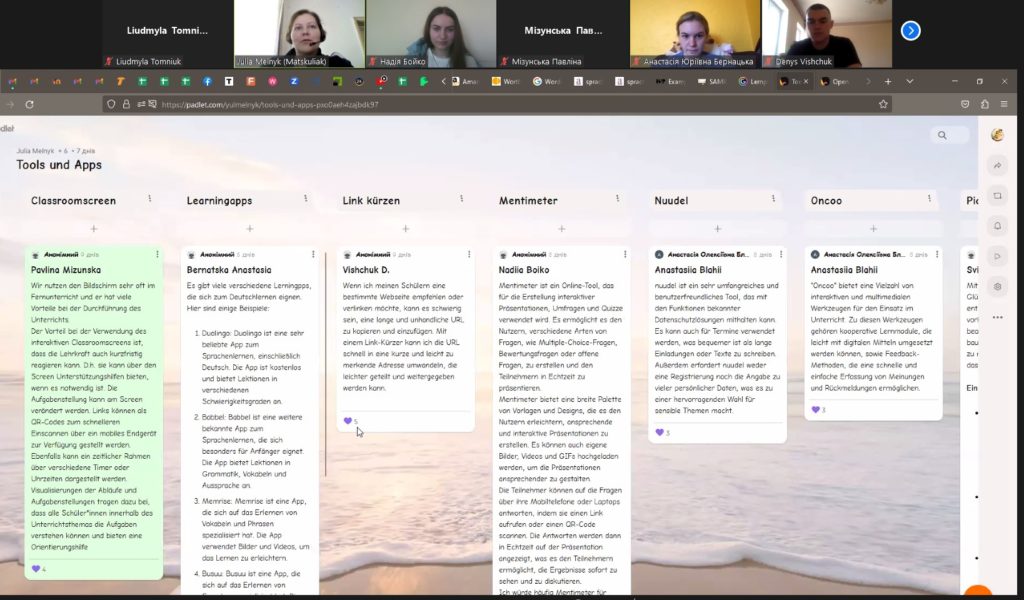Viewport: 1024px width, 600px height.
Task: Select Denys Vishchuk video thumbnail
Action: (826, 34)
